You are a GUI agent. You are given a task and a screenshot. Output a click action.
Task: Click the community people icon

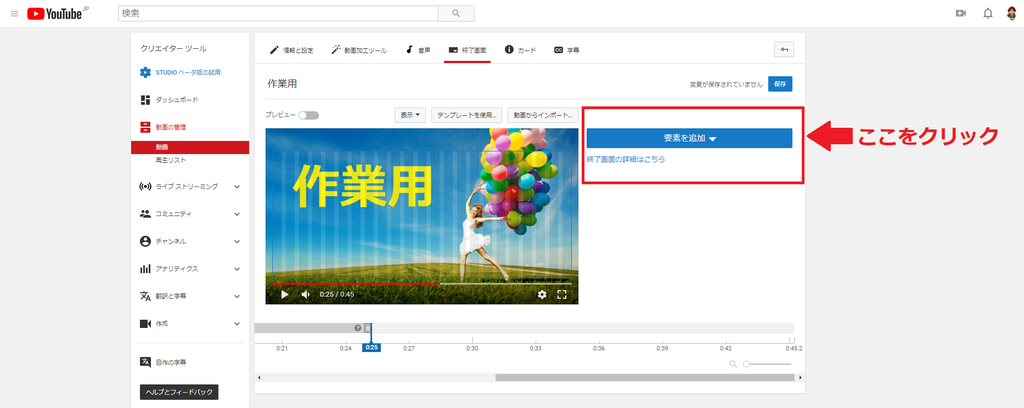[x=146, y=213]
